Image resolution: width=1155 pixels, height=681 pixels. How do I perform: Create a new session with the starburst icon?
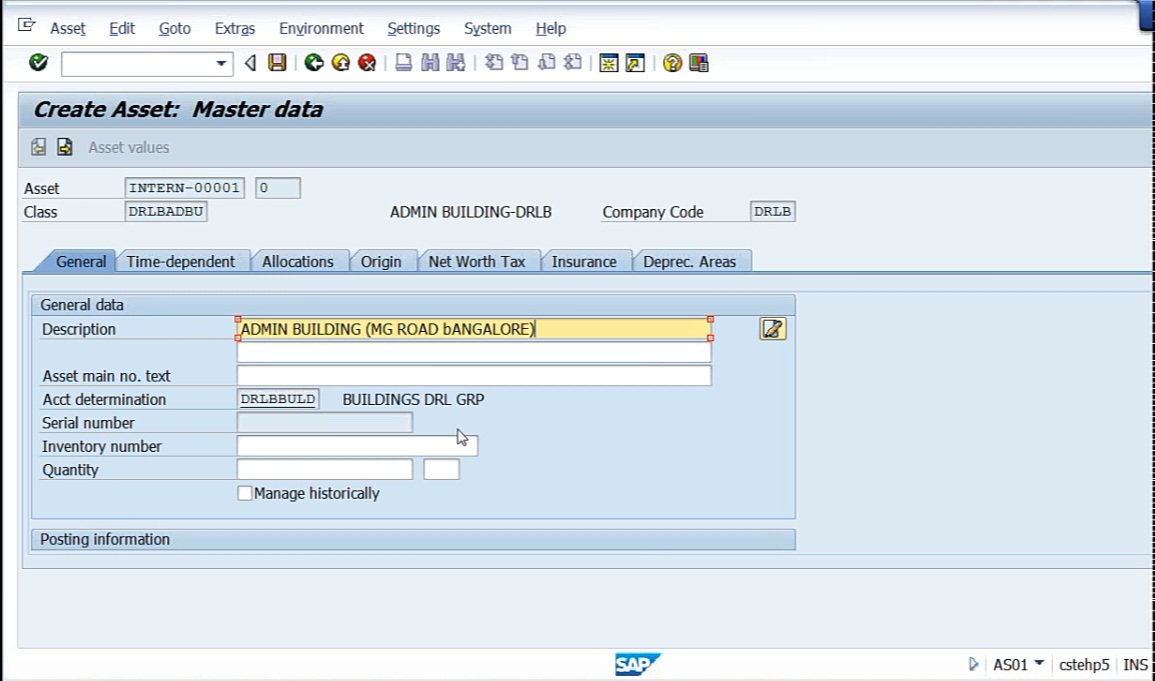pyautogui.click(x=608, y=63)
